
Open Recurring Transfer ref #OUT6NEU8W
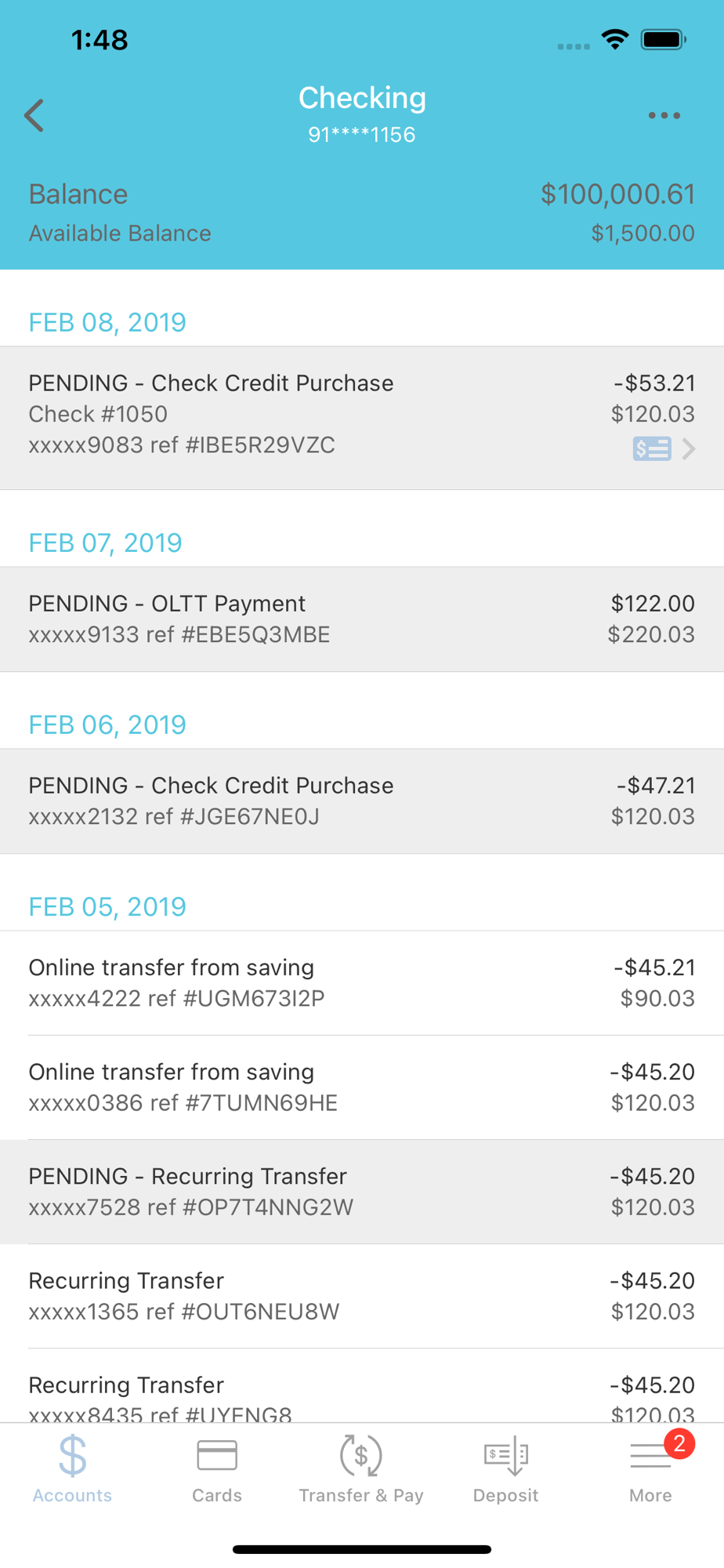coord(361,1295)
